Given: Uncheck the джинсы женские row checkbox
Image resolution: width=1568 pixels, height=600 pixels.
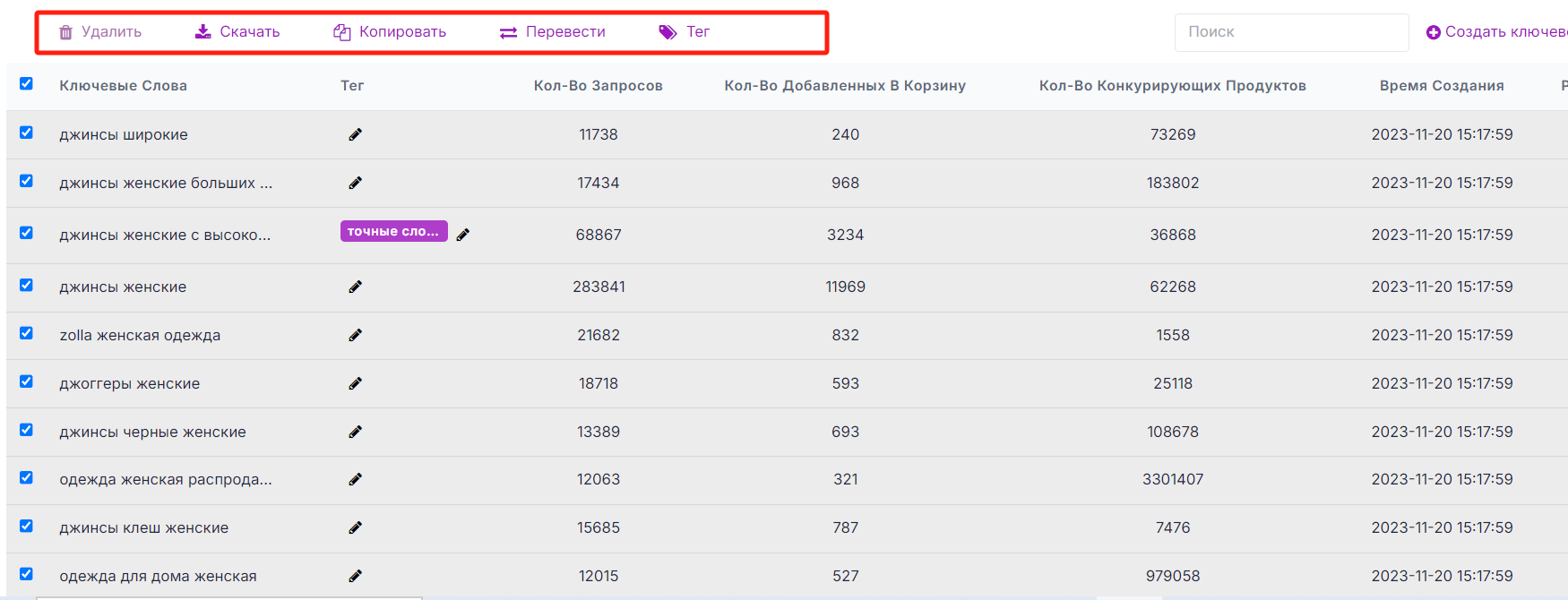Looking at the screenshot, I should pos(26,285).
